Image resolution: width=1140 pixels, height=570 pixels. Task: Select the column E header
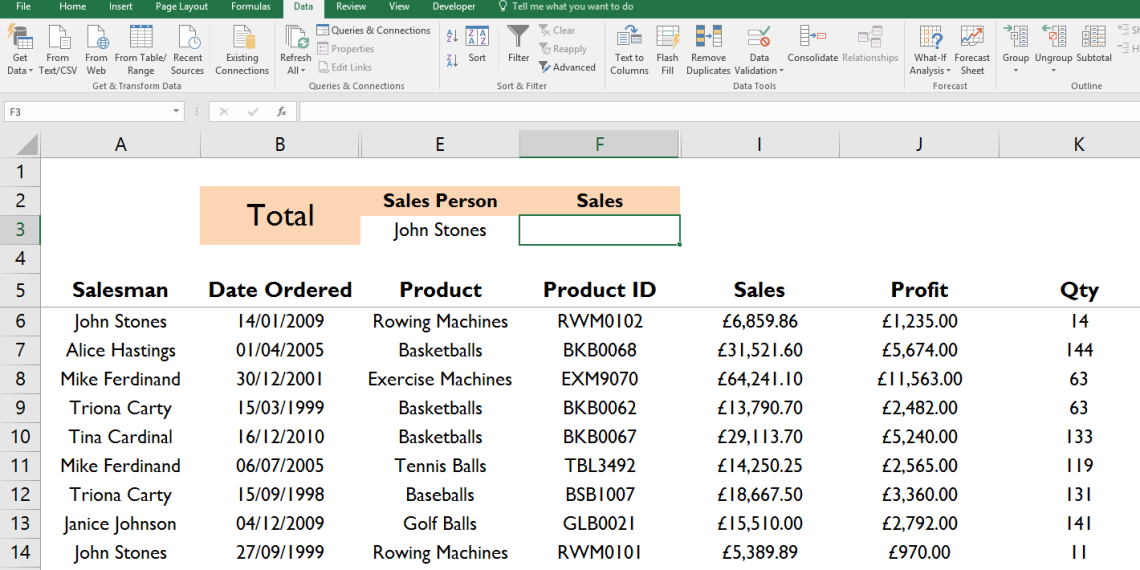click(x=440, y=145)
